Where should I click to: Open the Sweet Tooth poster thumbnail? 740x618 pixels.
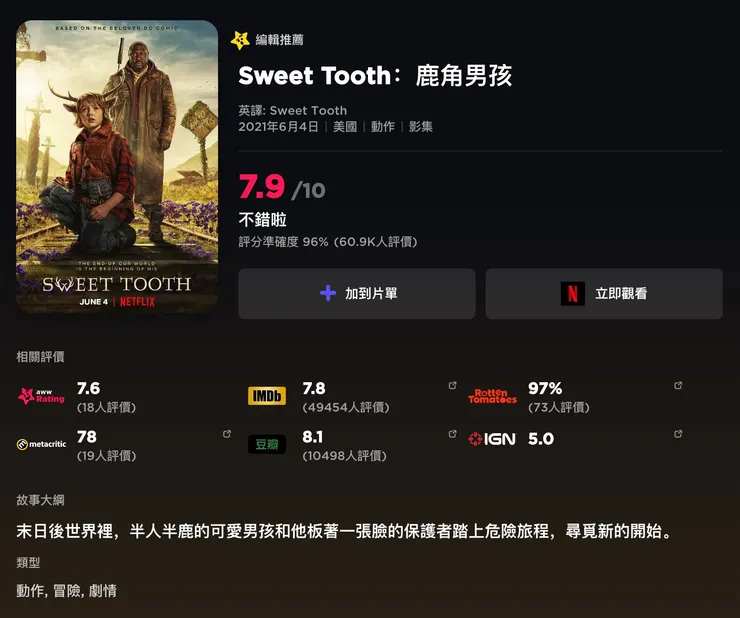[x=117, y=166]
